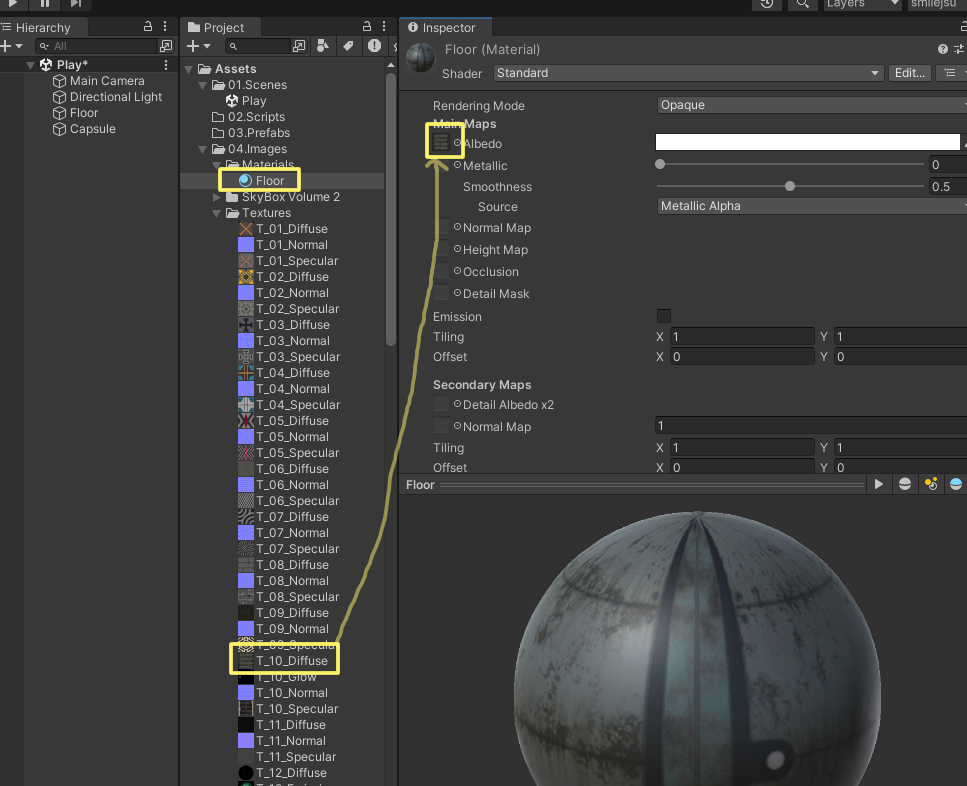Toggle the Hierarchy panel lock icon

click(148, 27)
